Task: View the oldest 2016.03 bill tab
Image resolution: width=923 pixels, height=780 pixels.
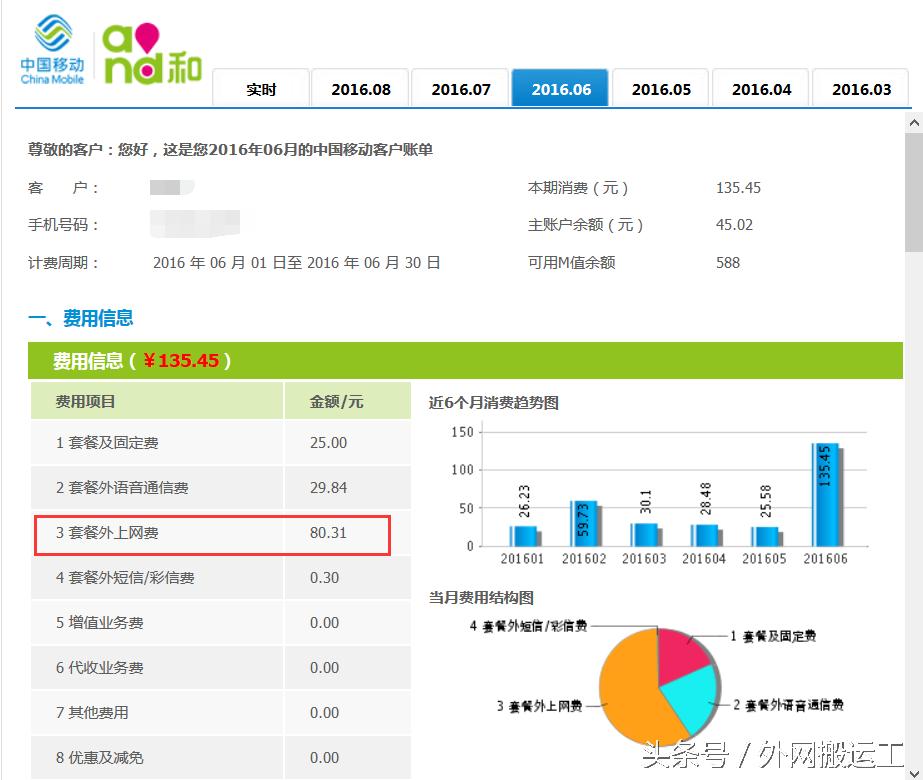Action: coord(860,88)
